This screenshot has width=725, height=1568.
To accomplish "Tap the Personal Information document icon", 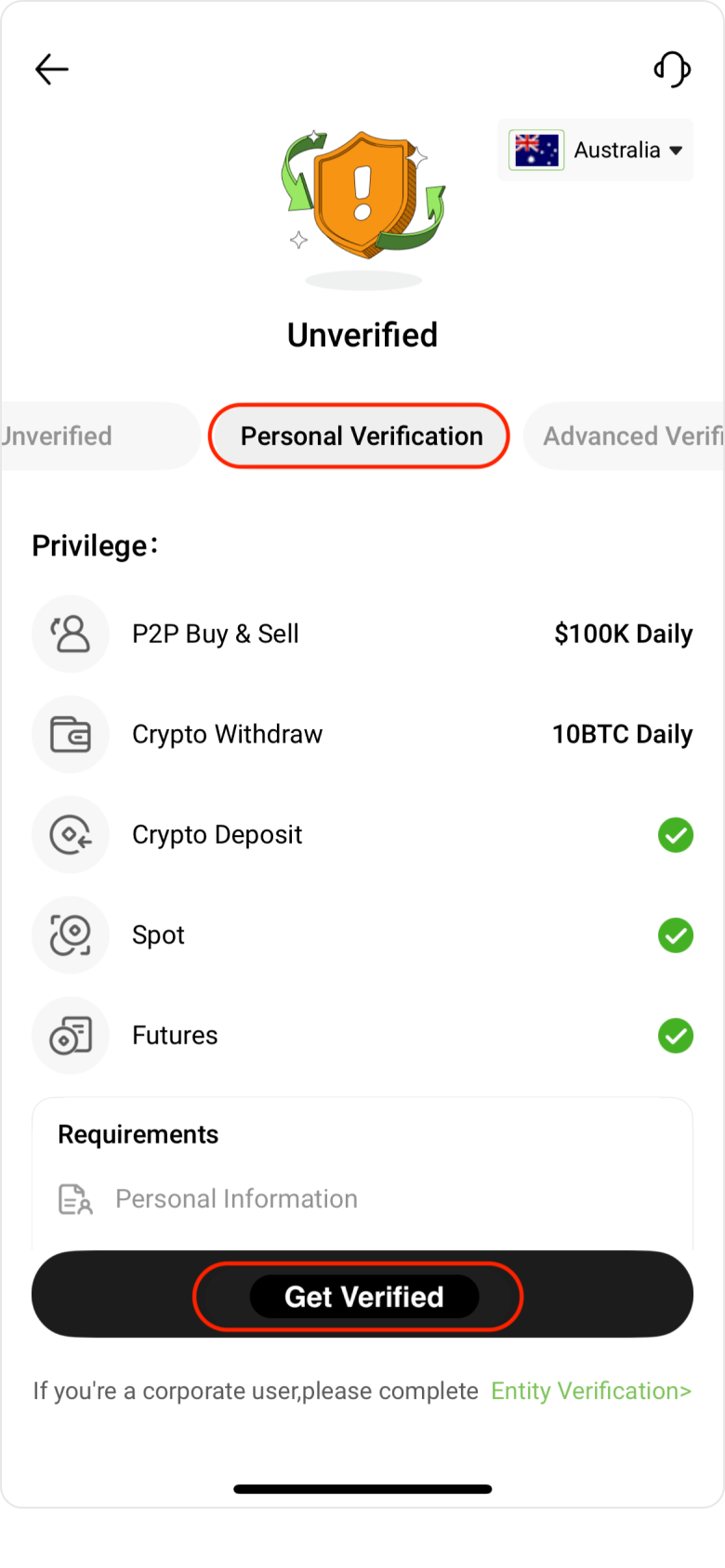I will pos(75,1199).
